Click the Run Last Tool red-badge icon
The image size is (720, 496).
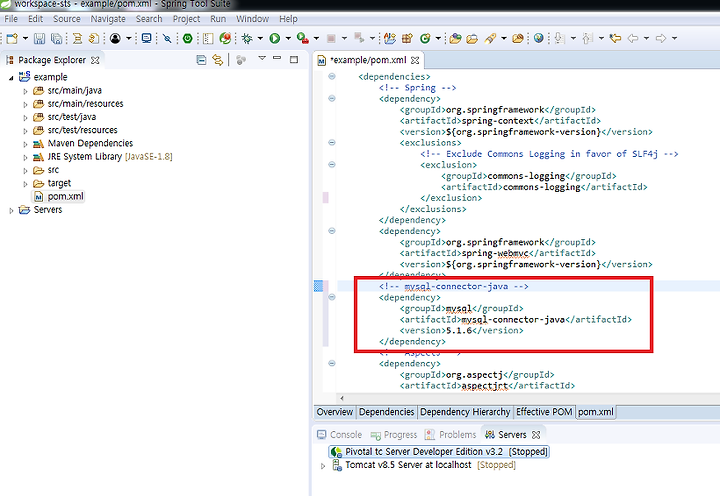(x=302, y=39)
